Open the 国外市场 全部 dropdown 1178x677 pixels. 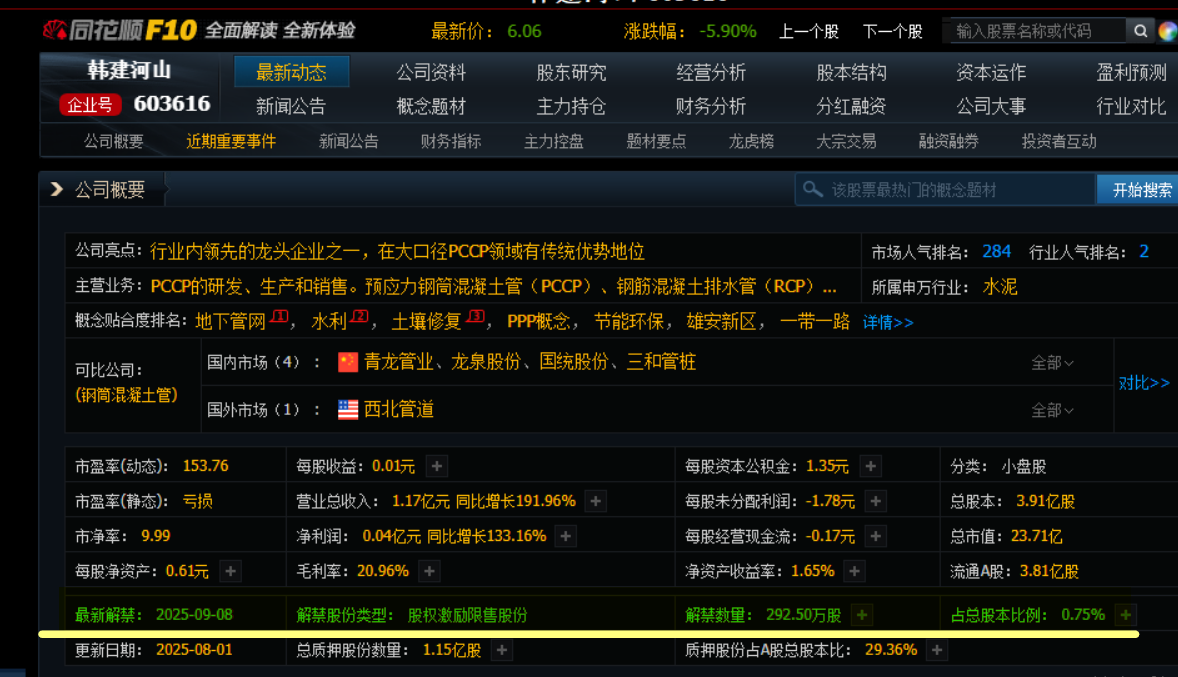[1052, 410]
